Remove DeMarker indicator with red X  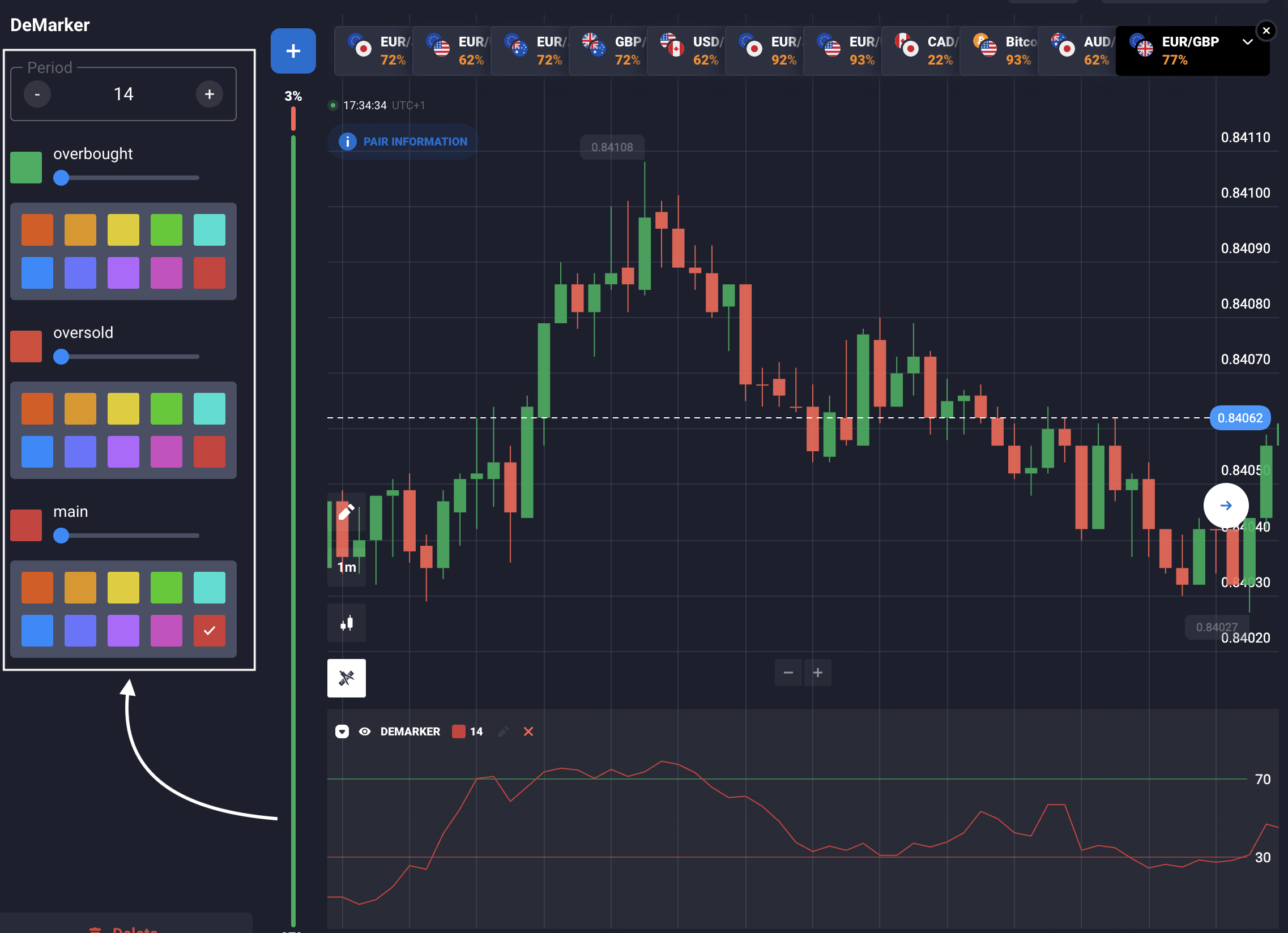click(528, 731)
